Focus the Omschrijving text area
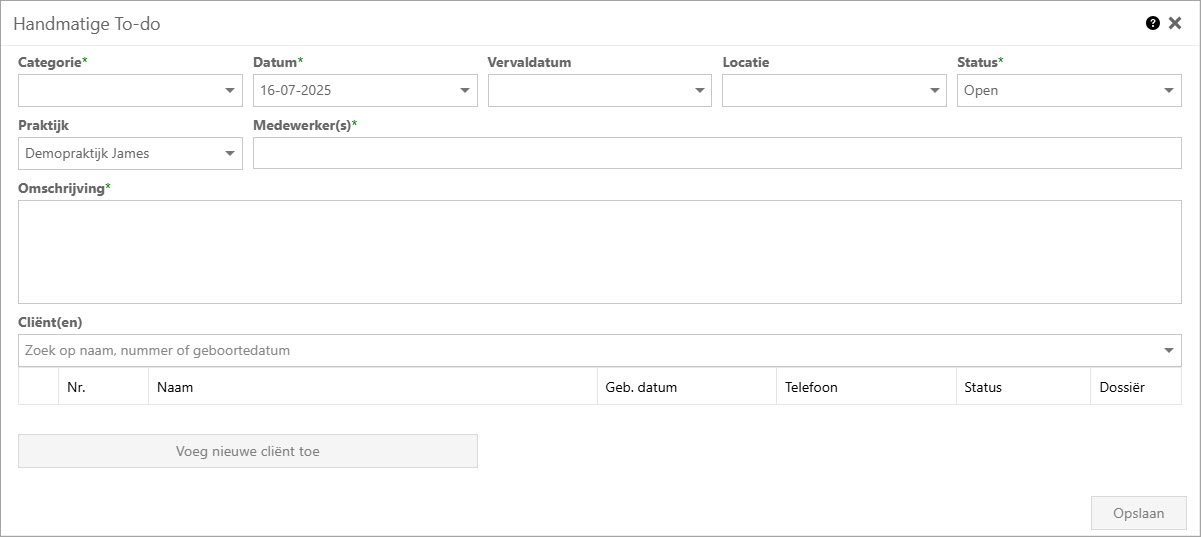 (599, 252)
